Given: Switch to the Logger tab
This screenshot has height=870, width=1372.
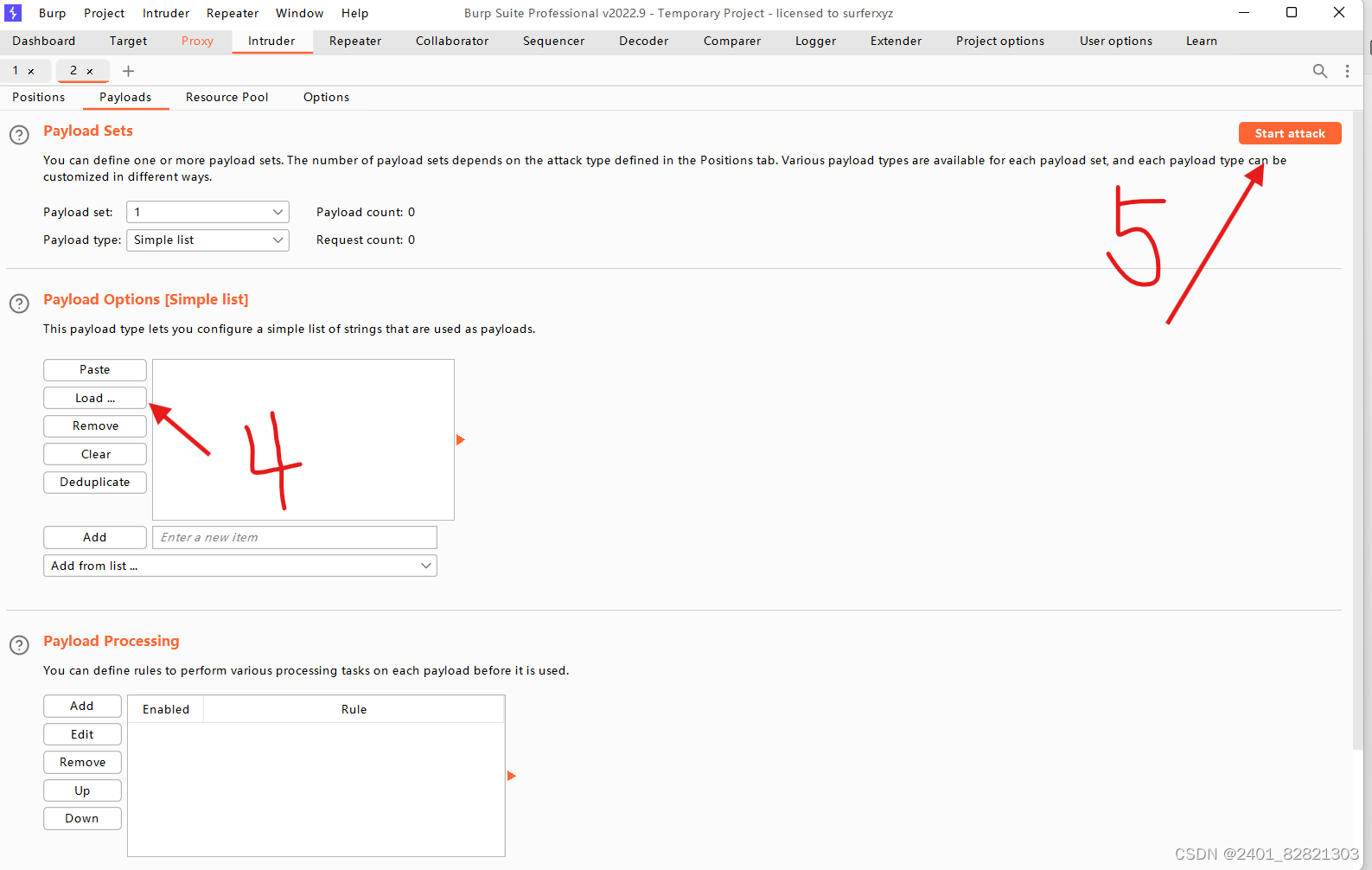Looking at the screenshot, I should 815,41.
